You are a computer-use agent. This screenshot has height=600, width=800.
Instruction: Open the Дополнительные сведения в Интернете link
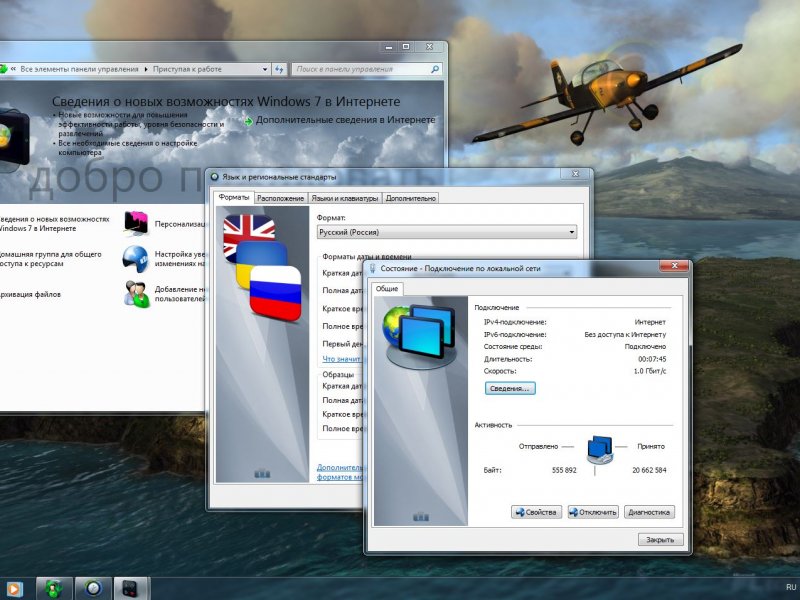coord(345,120)
